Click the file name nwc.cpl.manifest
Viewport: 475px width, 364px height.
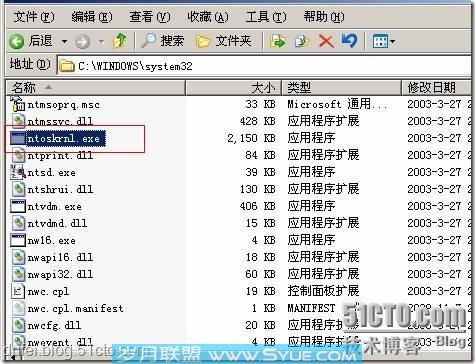pyautogui.click(x=75, y=308)
